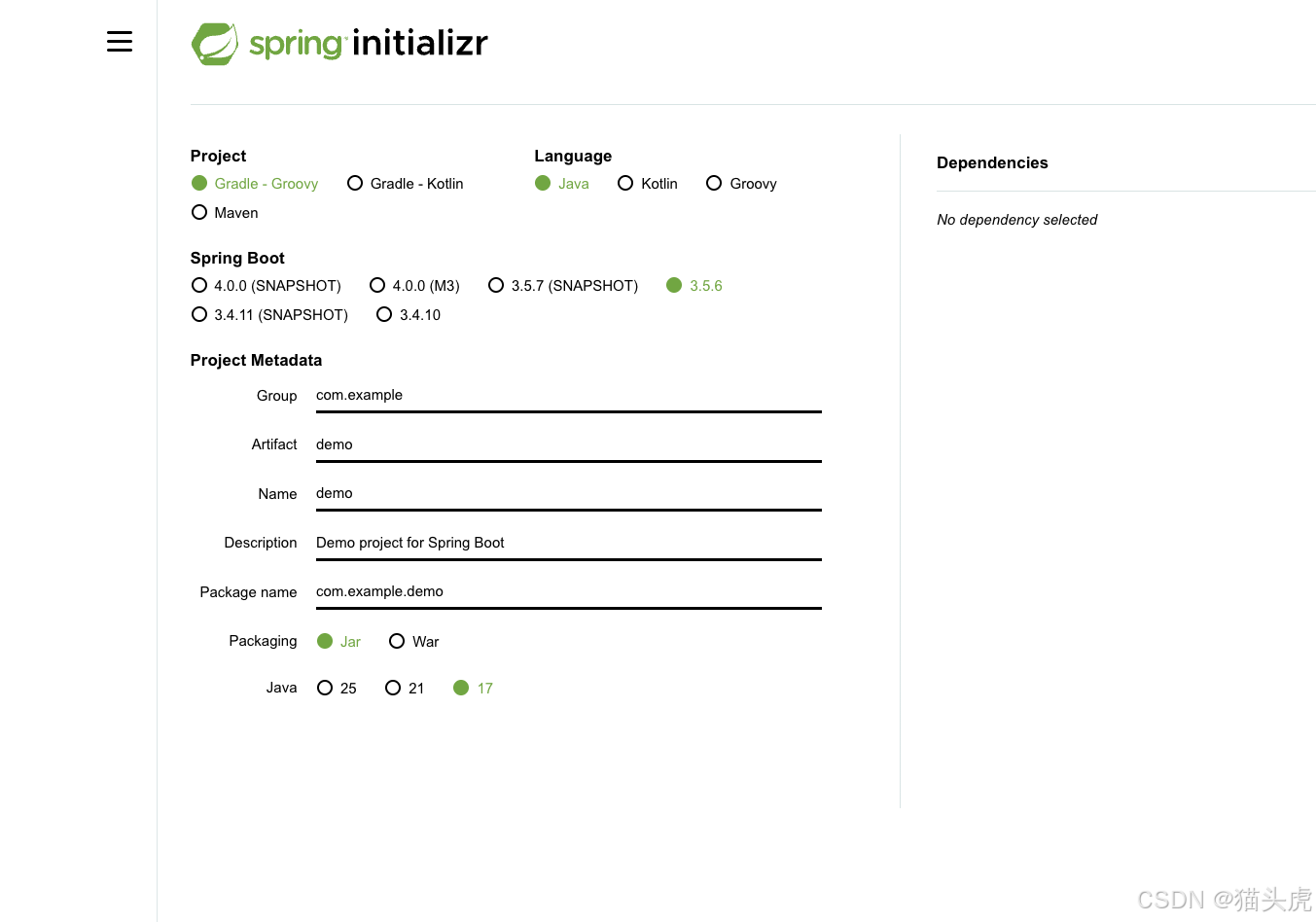The image size is (1316, 922).
Task: Click the Artifact label
Action: pos(274,444)
